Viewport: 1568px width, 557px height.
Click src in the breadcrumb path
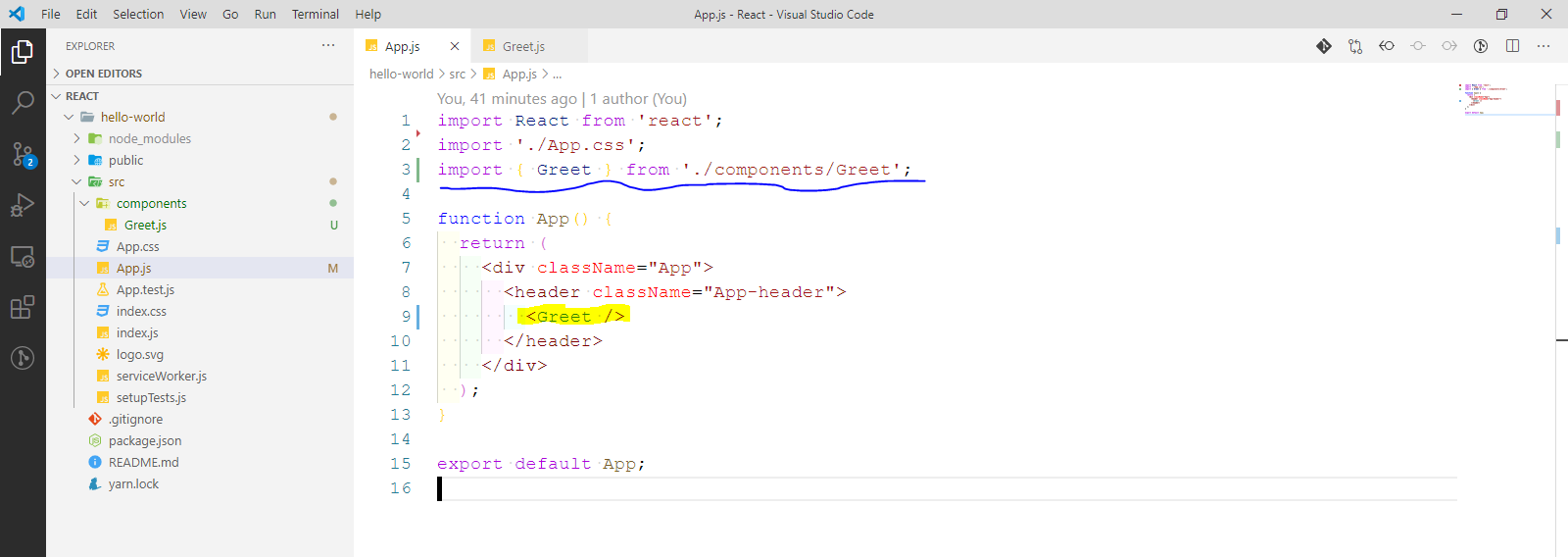pyautogui.click(x=458, y=75)
